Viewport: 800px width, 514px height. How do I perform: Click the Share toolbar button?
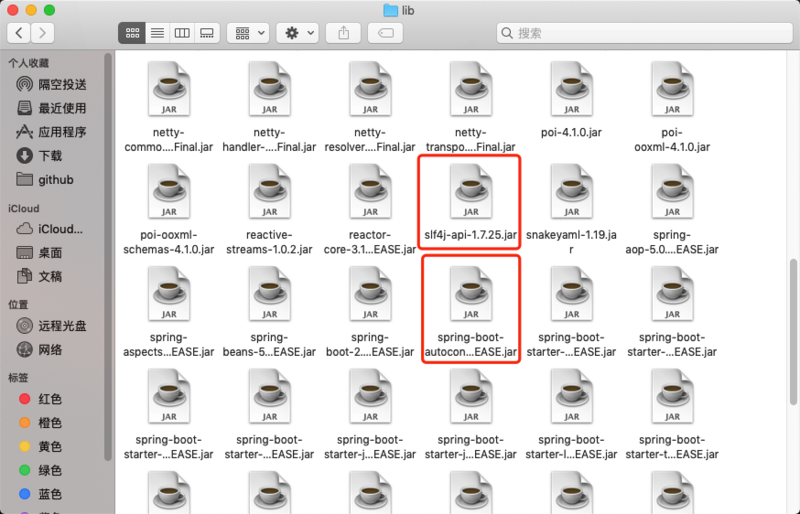344,33
